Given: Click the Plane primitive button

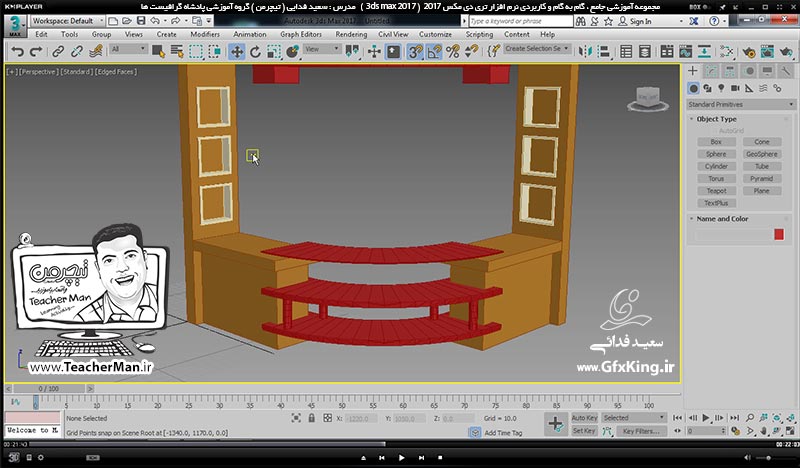Looking at the screenshot, I should point(761,191).
